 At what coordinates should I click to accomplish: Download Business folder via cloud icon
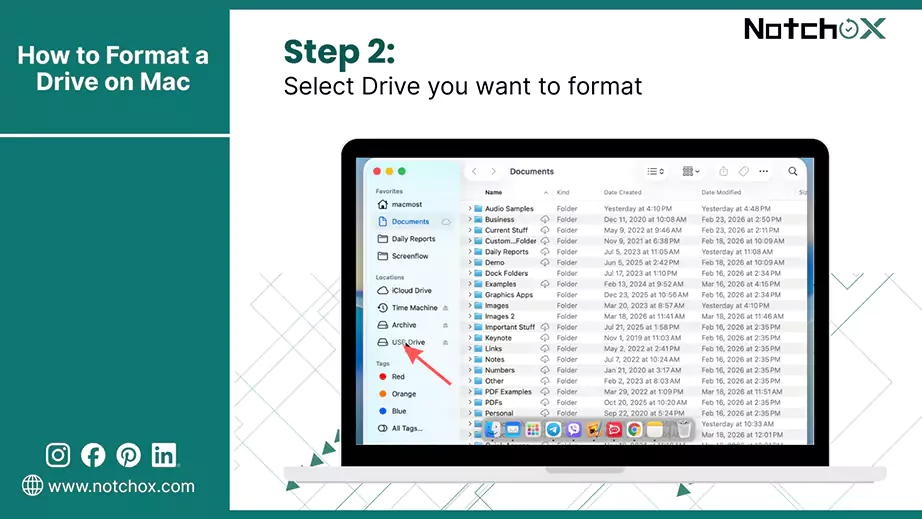pos(544,219)
